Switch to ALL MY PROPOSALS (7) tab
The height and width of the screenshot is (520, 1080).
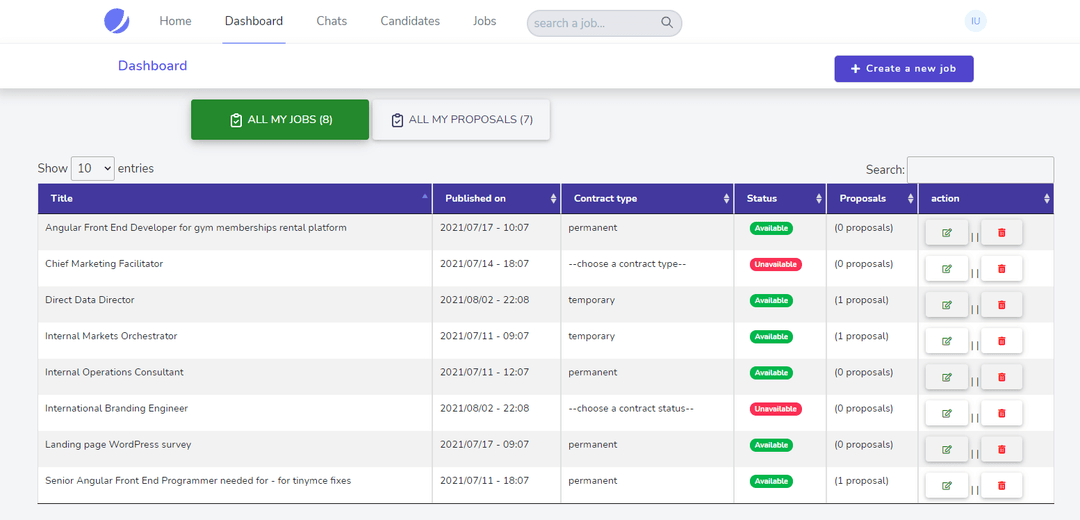click(x=461, y=120)
